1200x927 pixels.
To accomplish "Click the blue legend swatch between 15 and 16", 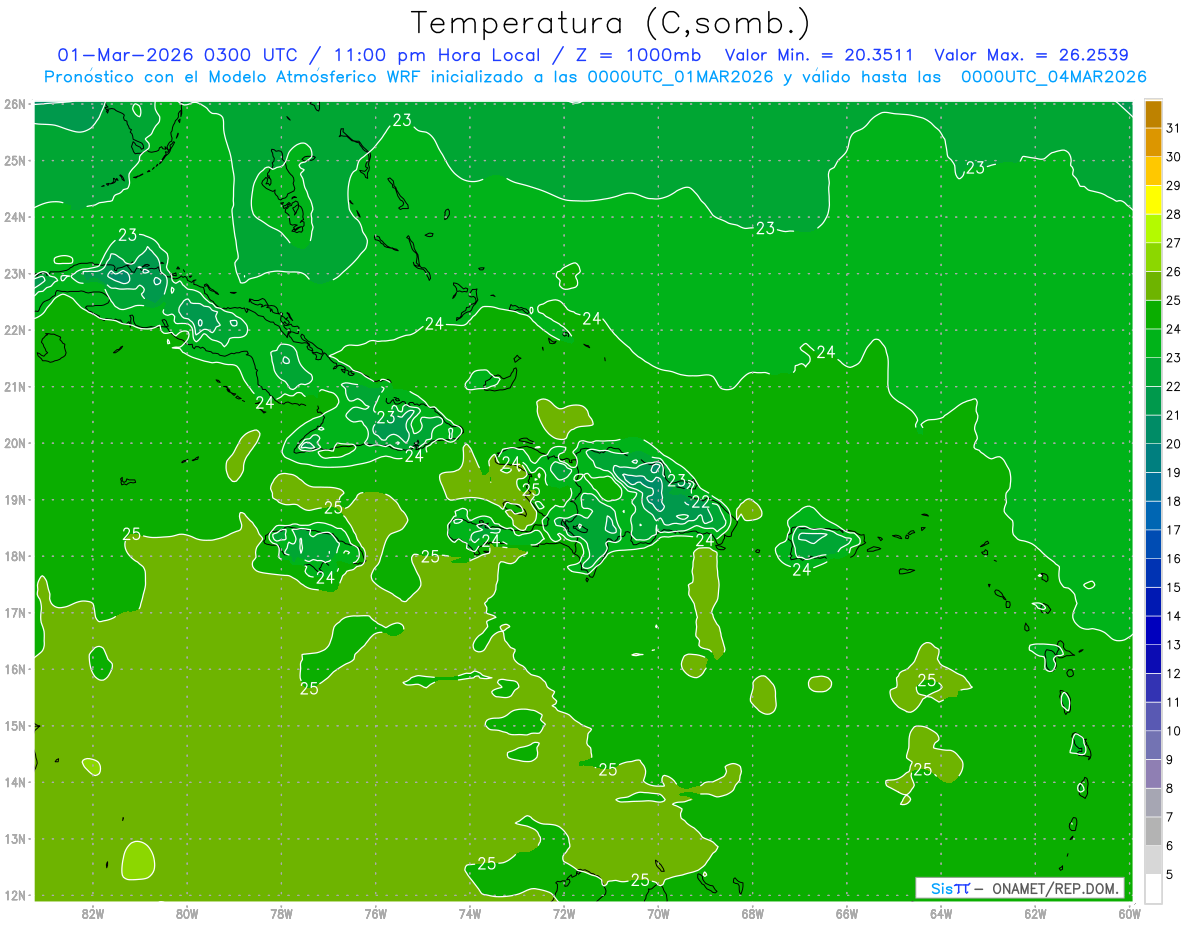I will (x=1153, y=573).
